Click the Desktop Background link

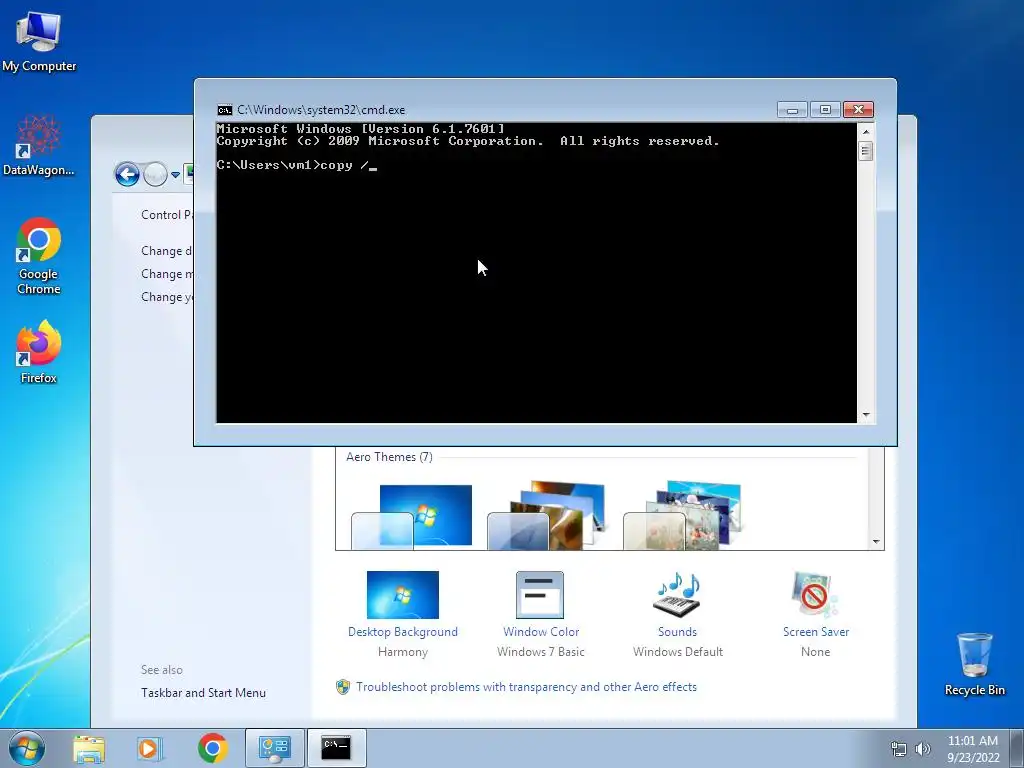(x=402, y=632)
